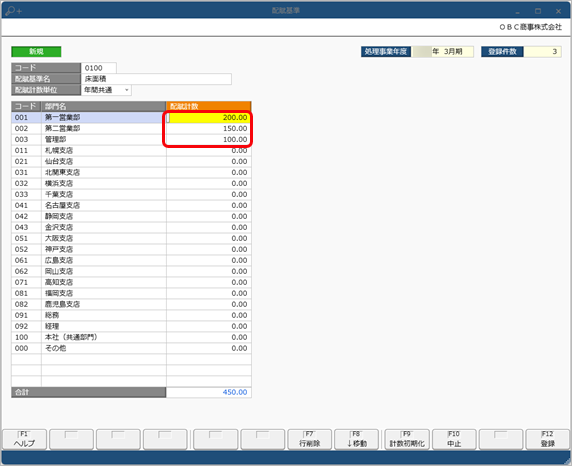The height and width of the screenshot is (466, 572).
Task: Click the F10 中止 button
Action: click(454, 439)
